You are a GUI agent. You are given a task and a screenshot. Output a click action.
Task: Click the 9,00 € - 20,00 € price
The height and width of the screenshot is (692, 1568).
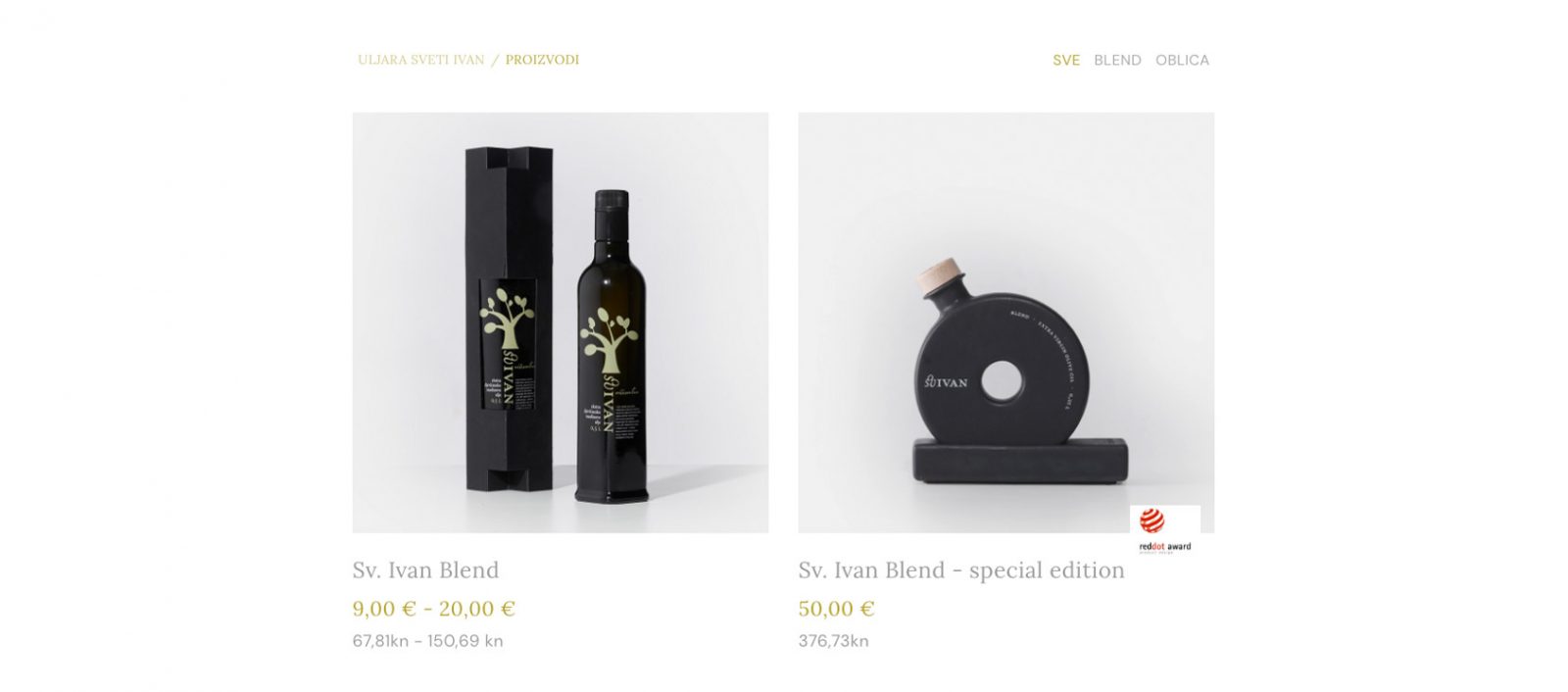[433, 609]
